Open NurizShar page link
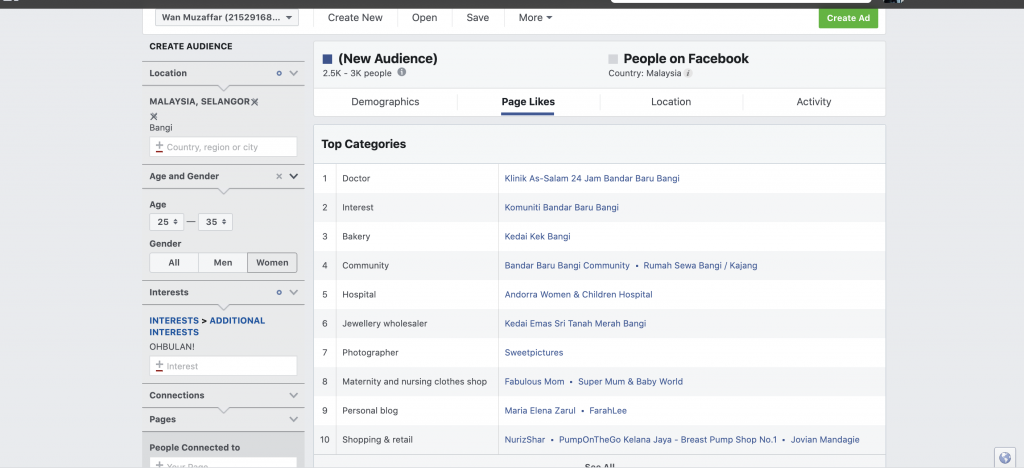Screen dimensions: 1024x468 tap(525, 440)
